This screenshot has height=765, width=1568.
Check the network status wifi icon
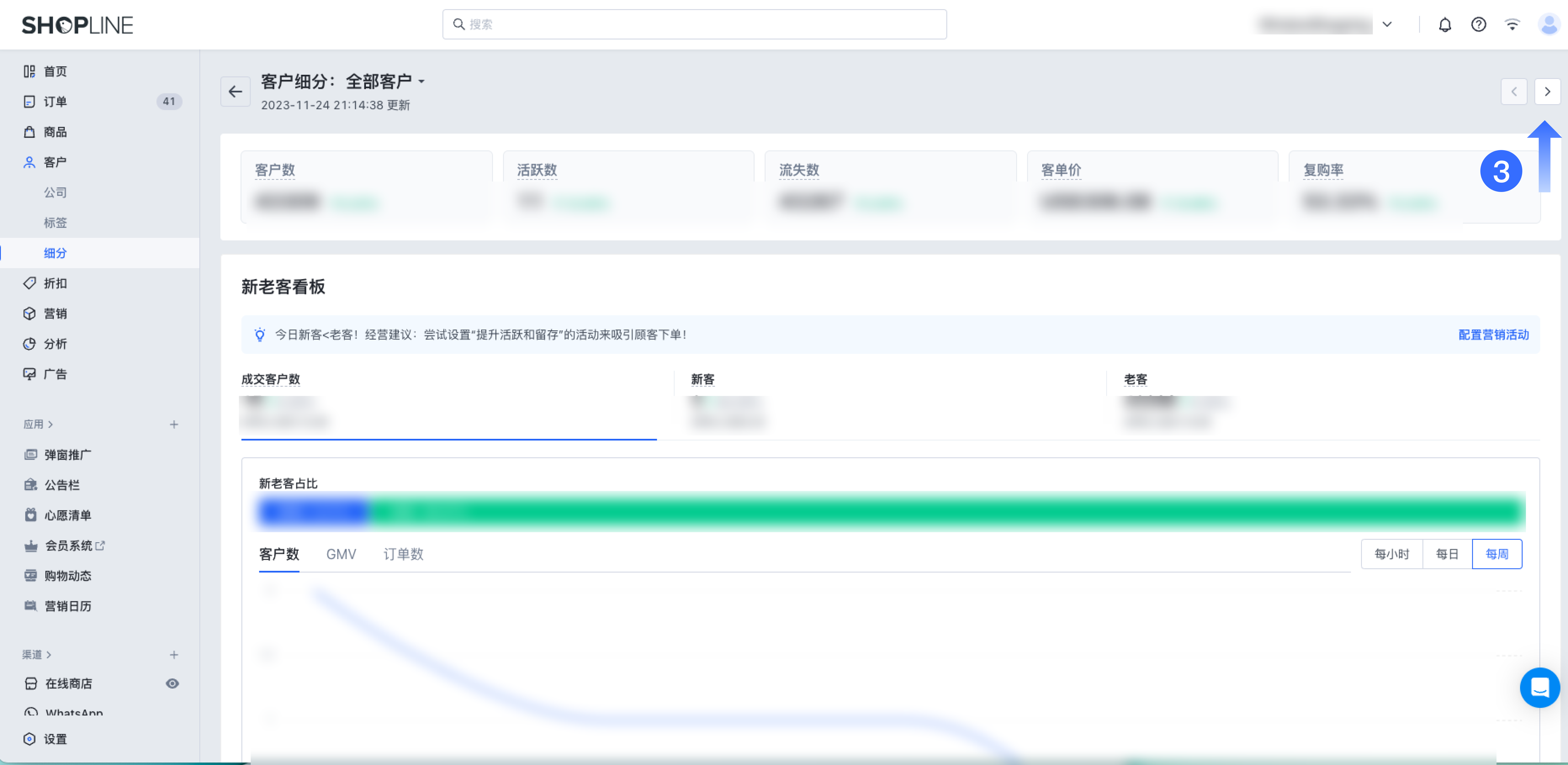point(1512,24)
